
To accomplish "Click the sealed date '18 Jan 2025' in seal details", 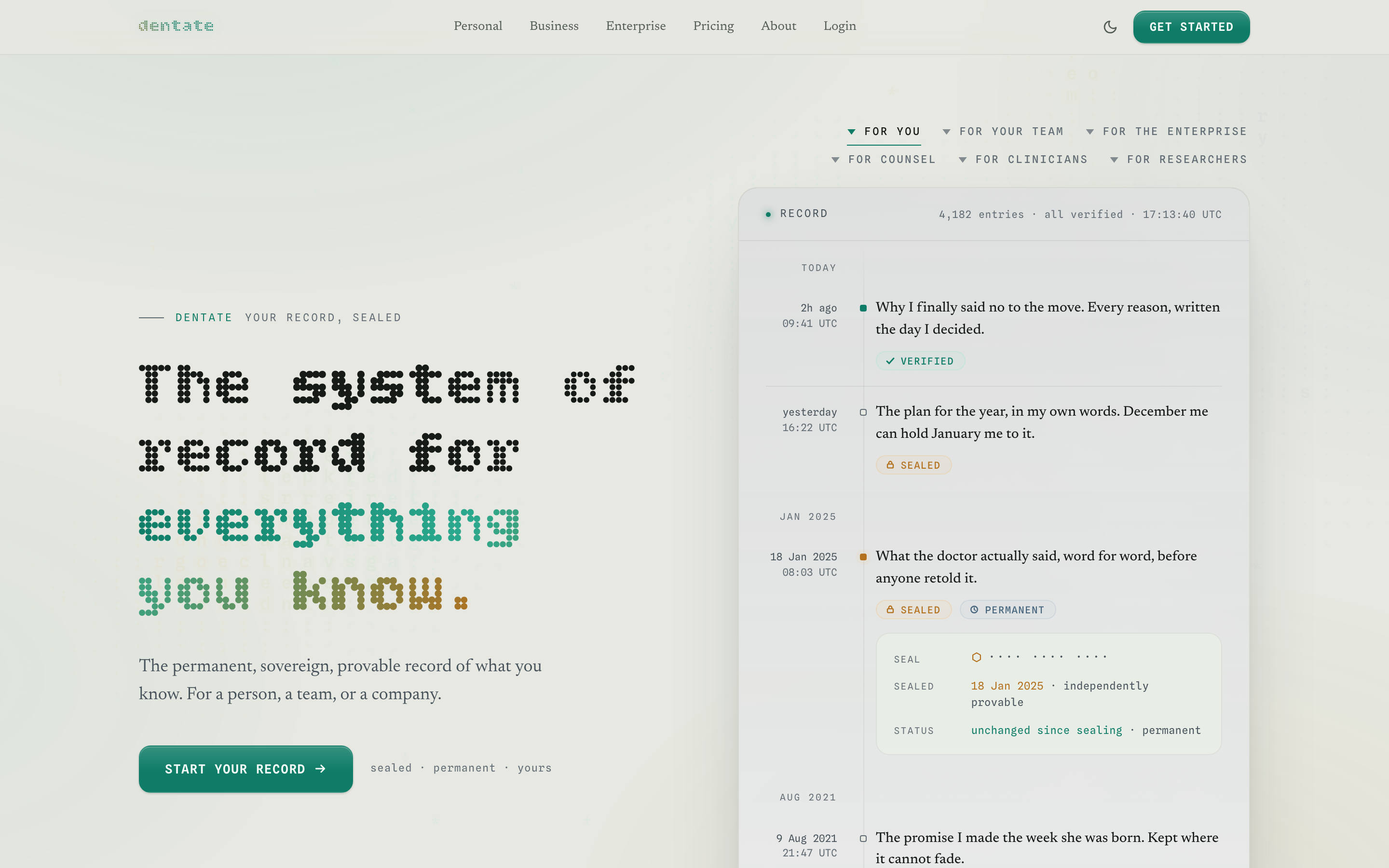I will (1007, 686).
